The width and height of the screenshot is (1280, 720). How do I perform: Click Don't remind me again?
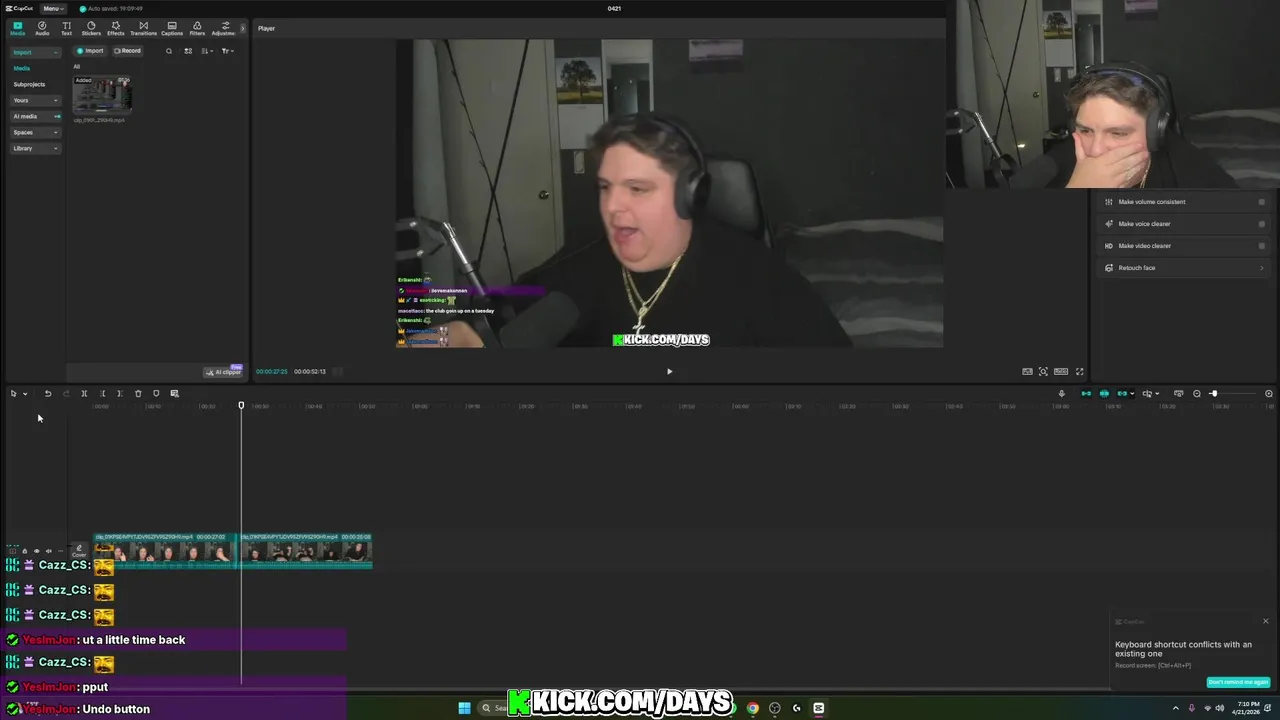click(1238, 682)
